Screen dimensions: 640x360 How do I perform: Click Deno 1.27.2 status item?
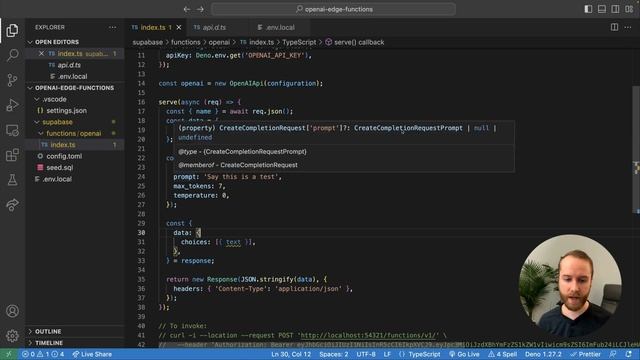tap(543, 354)
